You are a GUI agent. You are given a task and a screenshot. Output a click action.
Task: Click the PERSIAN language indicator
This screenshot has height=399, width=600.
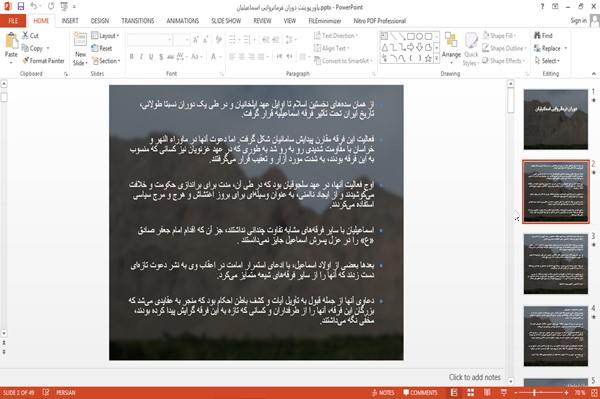click(x=66, y=393)
